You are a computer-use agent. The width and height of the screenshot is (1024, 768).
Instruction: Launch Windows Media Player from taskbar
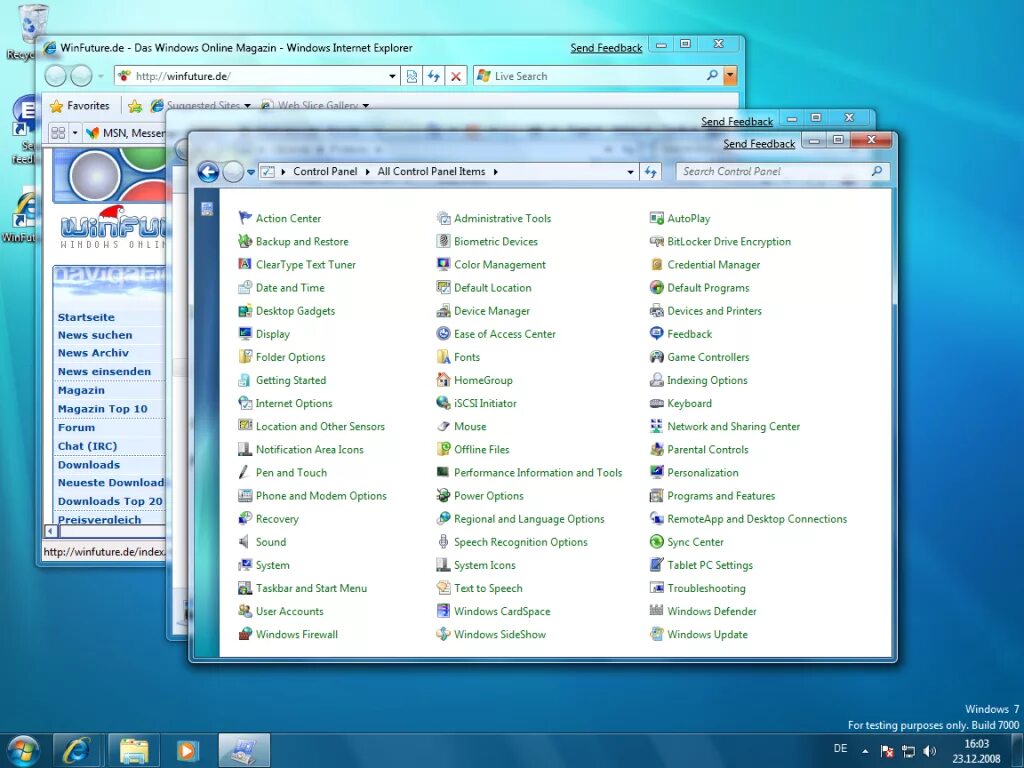pyautogui.click(x=187, y=751)
